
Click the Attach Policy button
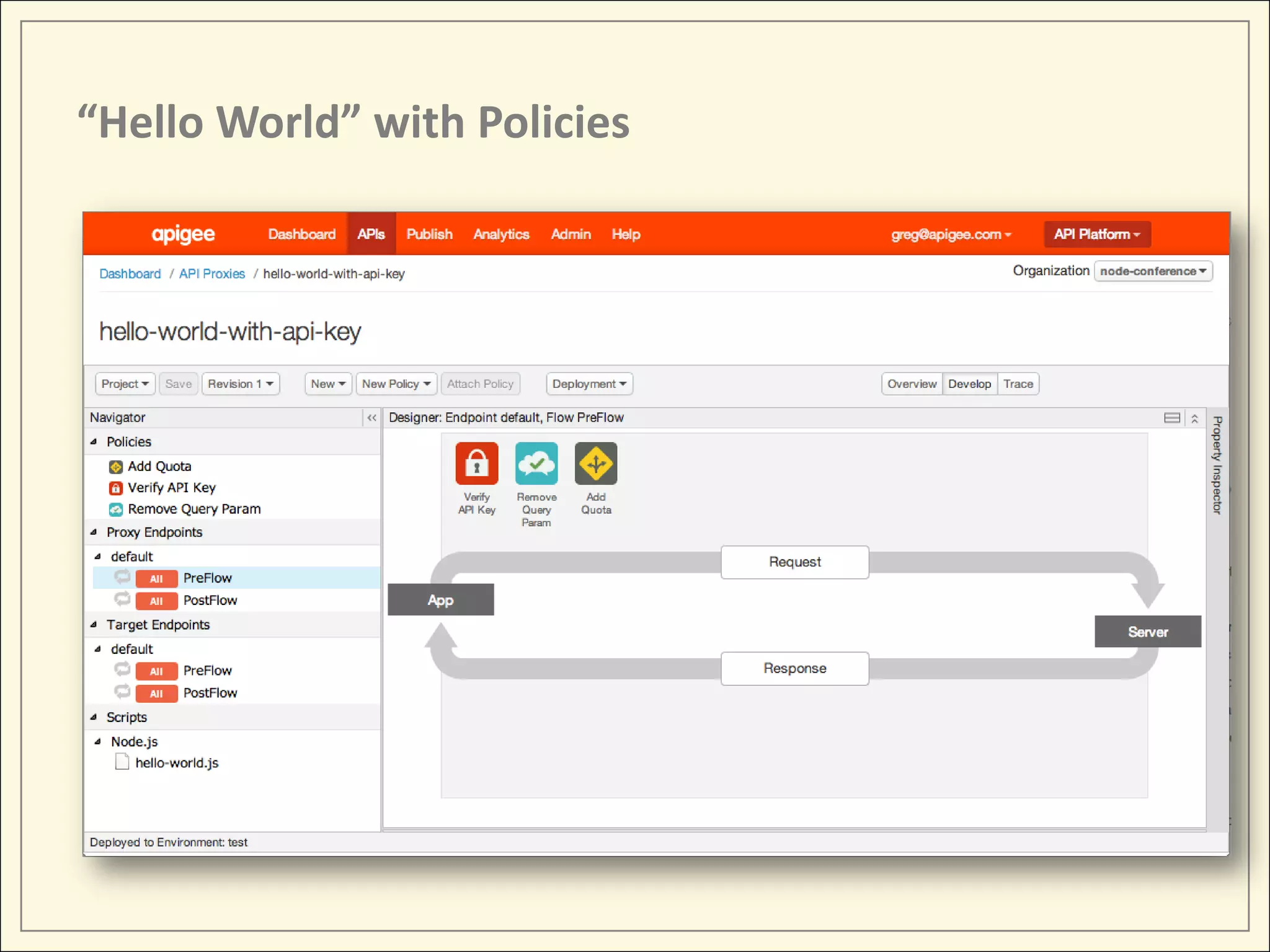[x=481, y=384]
